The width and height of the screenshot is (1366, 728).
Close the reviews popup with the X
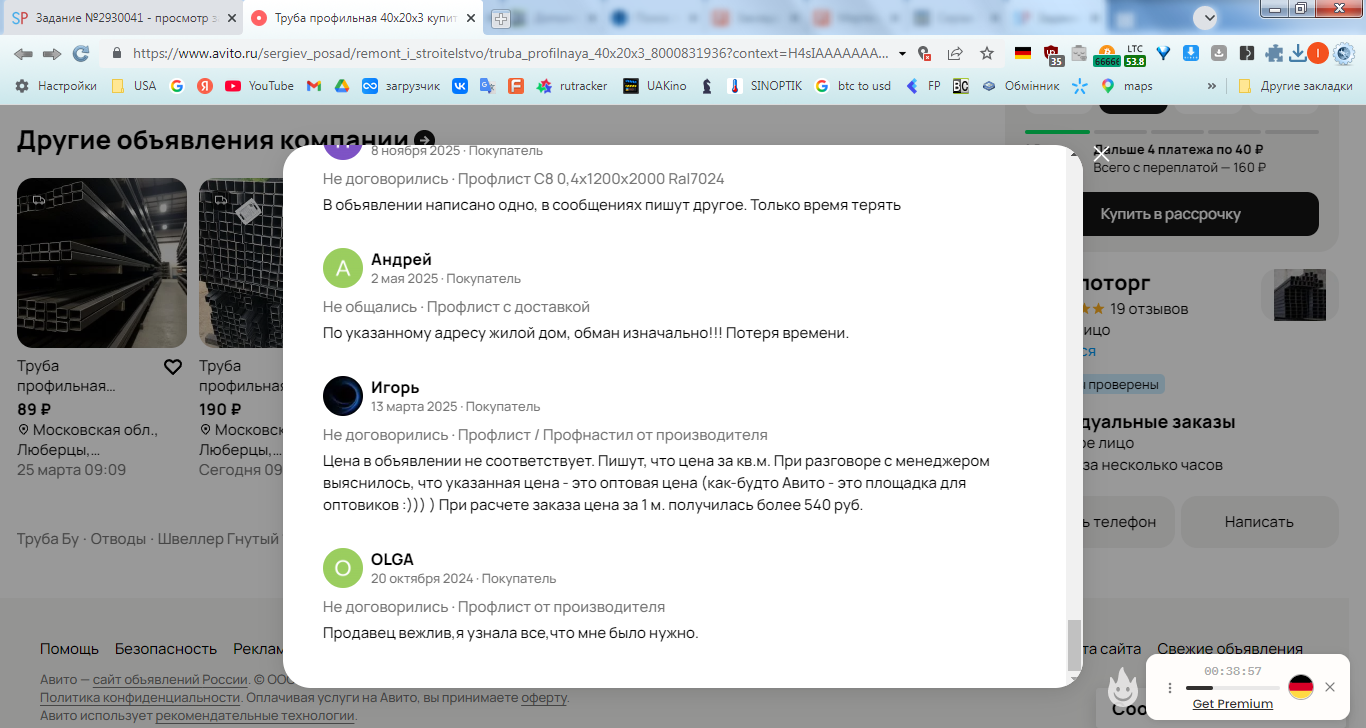(x=1101, y=154)
